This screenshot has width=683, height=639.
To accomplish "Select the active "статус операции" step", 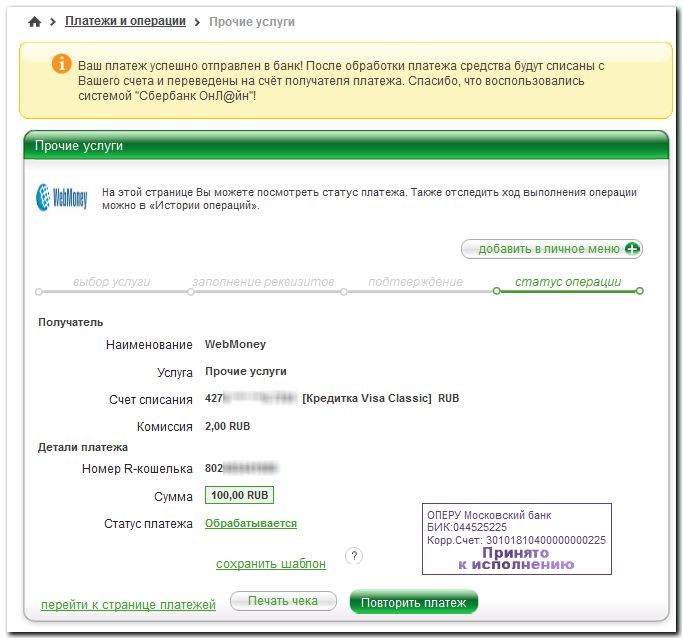I will [567, 282].
